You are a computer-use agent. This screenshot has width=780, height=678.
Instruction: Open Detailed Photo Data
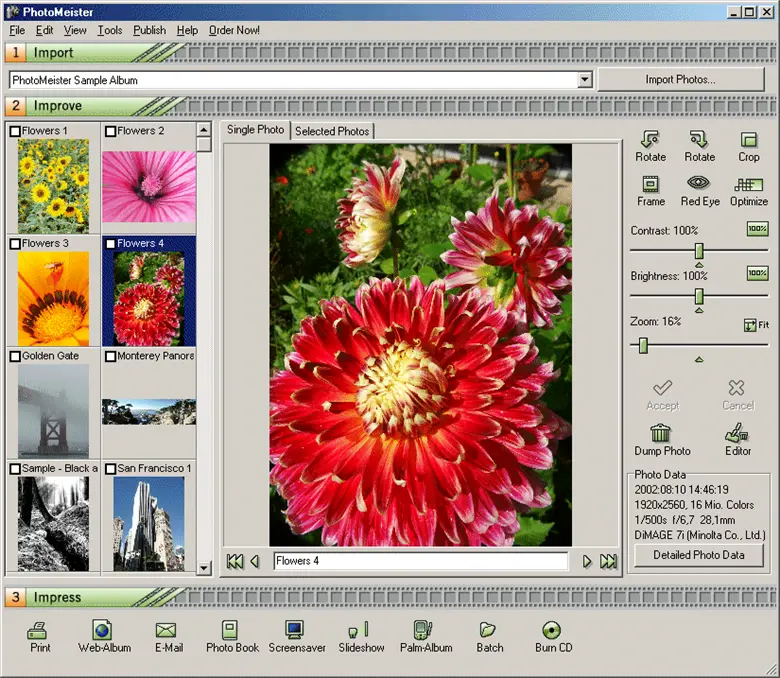pyautogui.click(x=698, y=555)
